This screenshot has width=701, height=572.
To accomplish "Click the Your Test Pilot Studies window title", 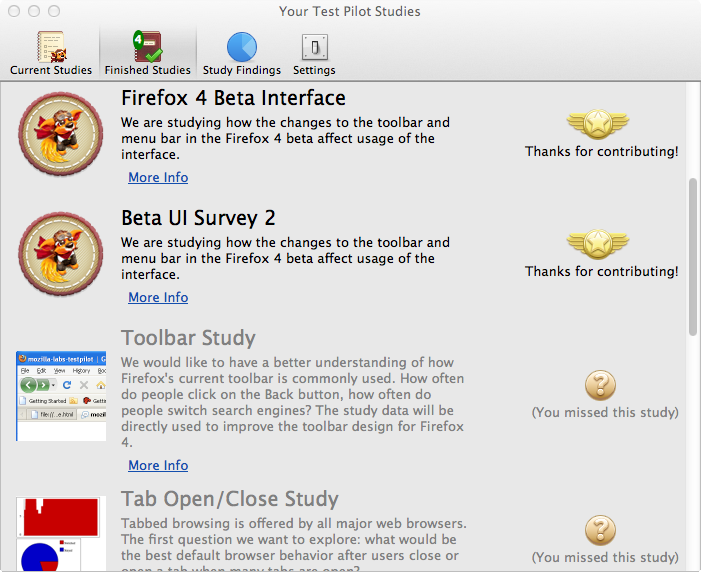I will (350, 11).
